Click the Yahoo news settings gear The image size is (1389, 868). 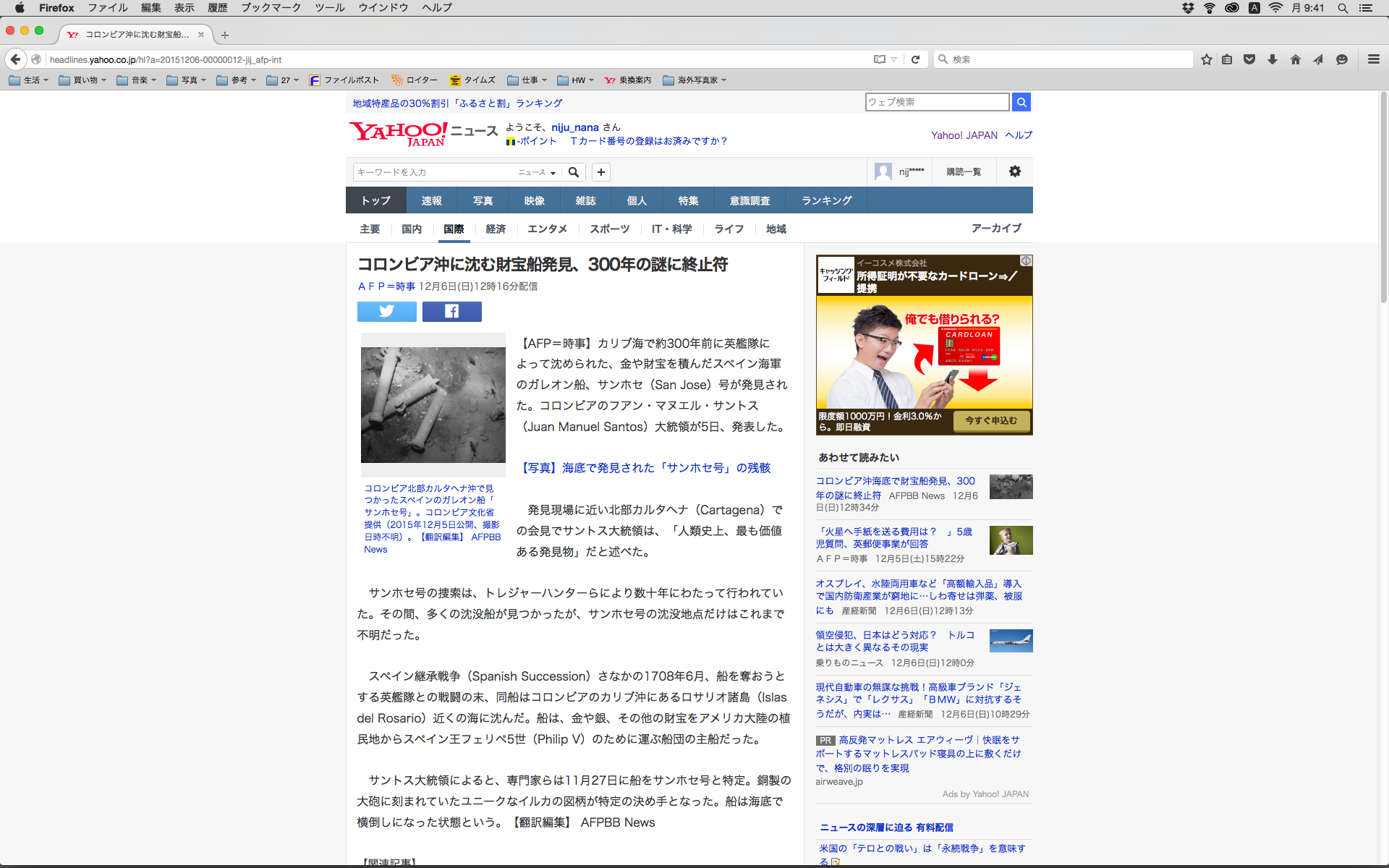(1014, 171)
